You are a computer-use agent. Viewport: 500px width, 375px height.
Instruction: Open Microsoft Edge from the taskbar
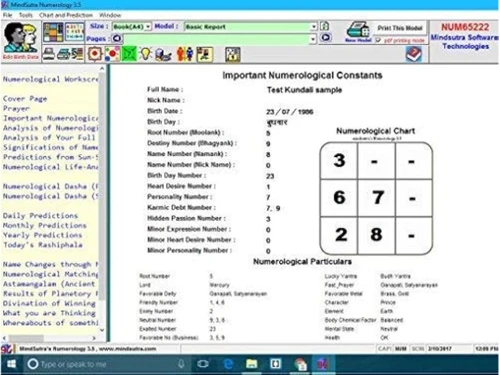228,364
